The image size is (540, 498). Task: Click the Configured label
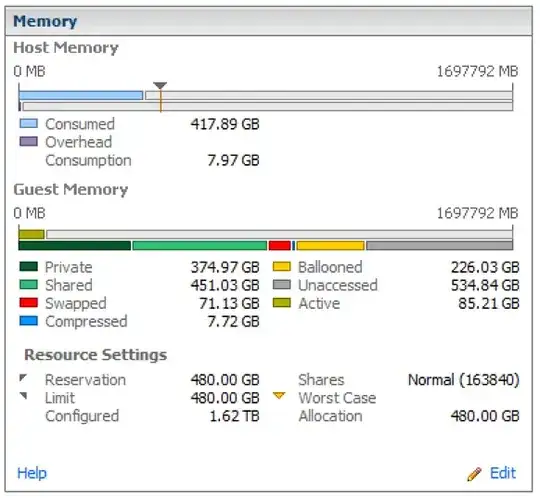(x=82, y=416)
